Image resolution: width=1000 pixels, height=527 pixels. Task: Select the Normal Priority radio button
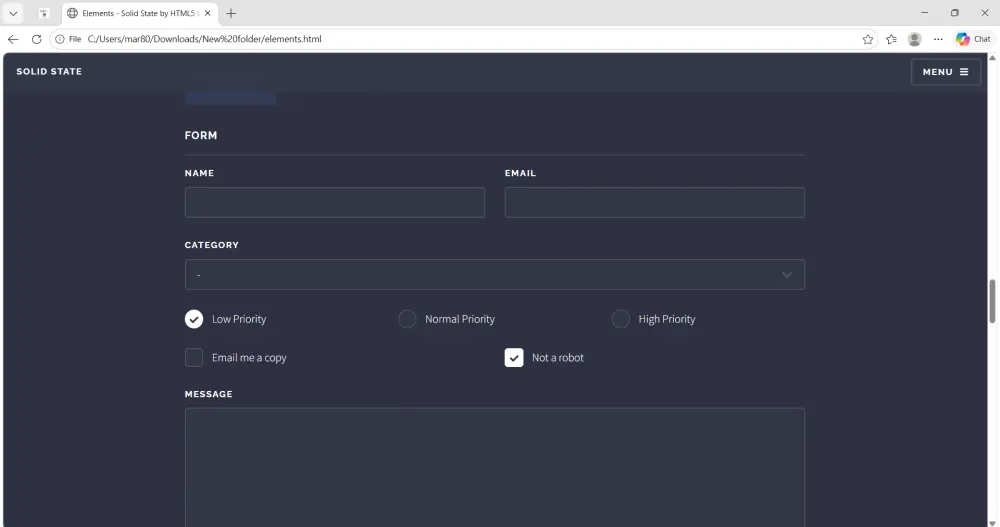click(x=408, y=319)
